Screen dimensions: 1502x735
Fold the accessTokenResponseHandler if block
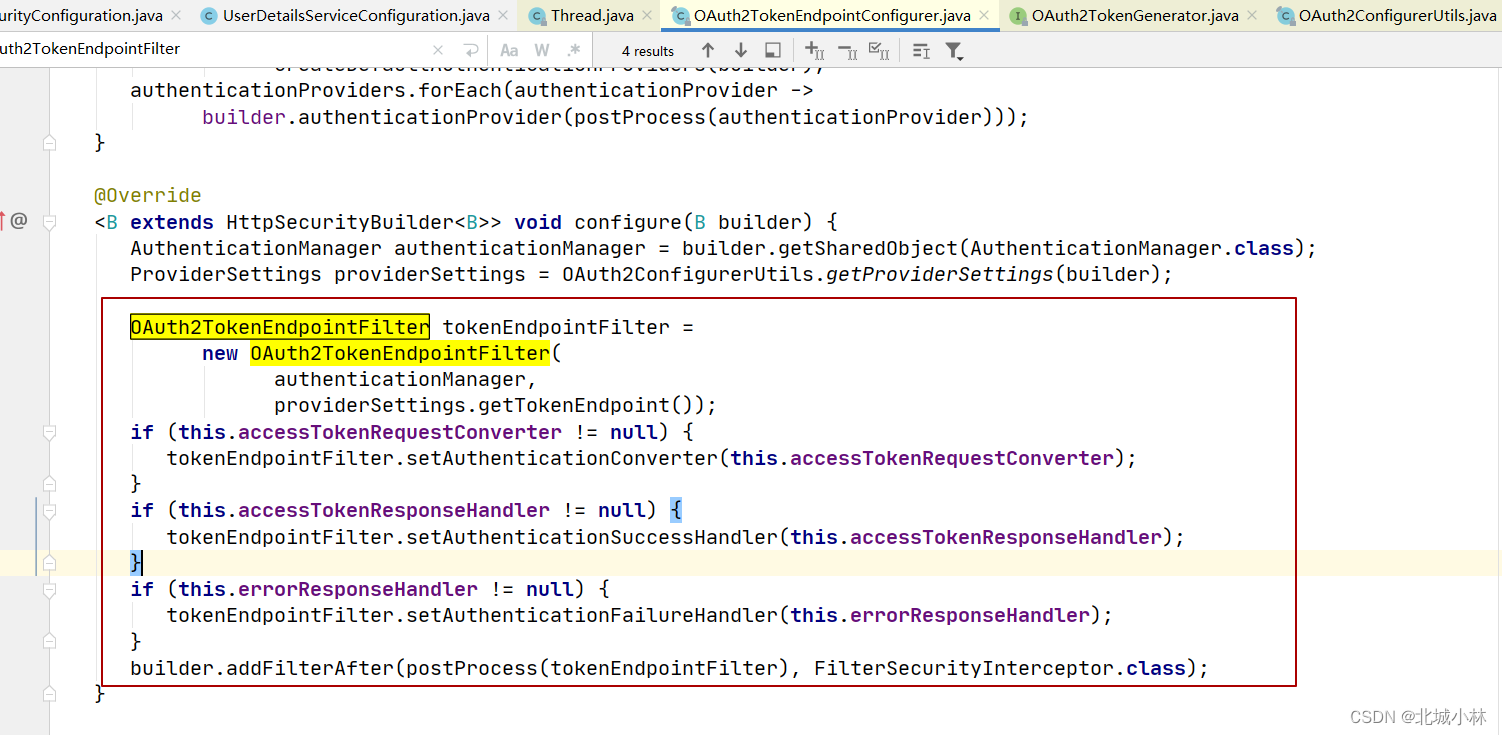click(x=49, y=510)
